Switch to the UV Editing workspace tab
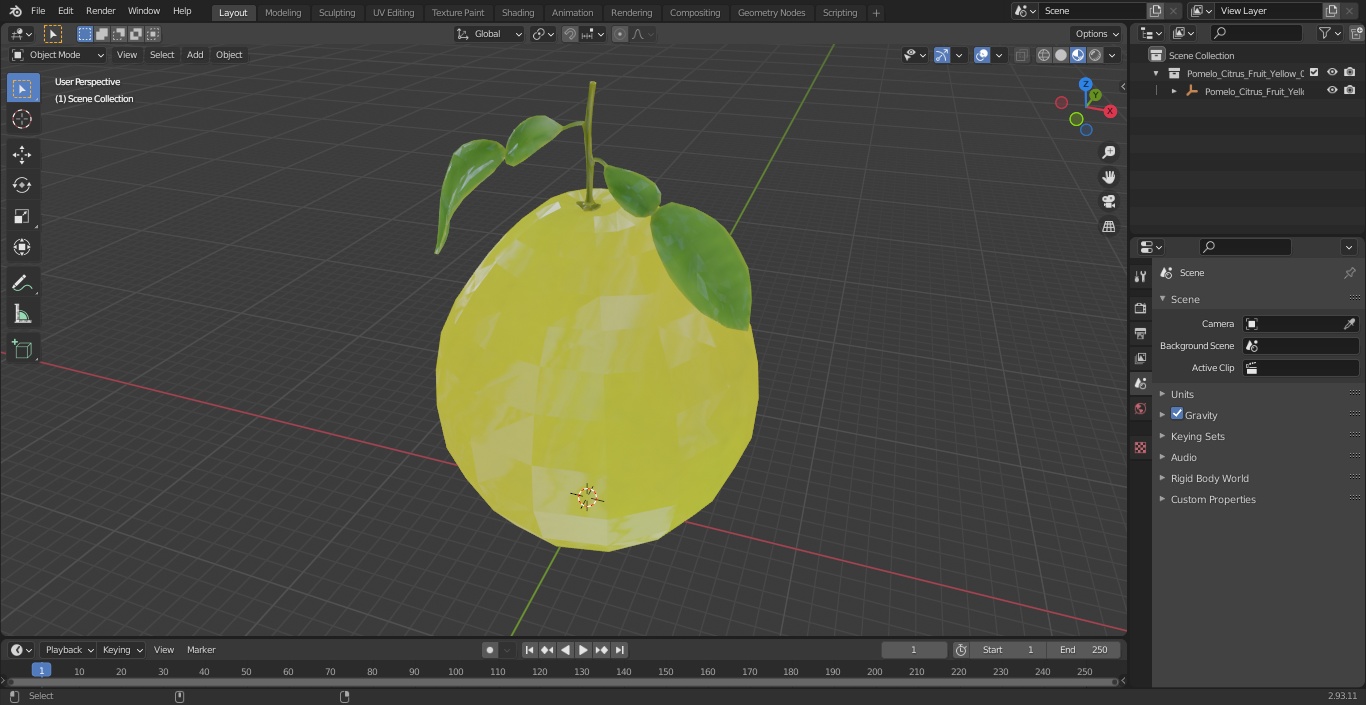1366x705 pixels. 393,13
